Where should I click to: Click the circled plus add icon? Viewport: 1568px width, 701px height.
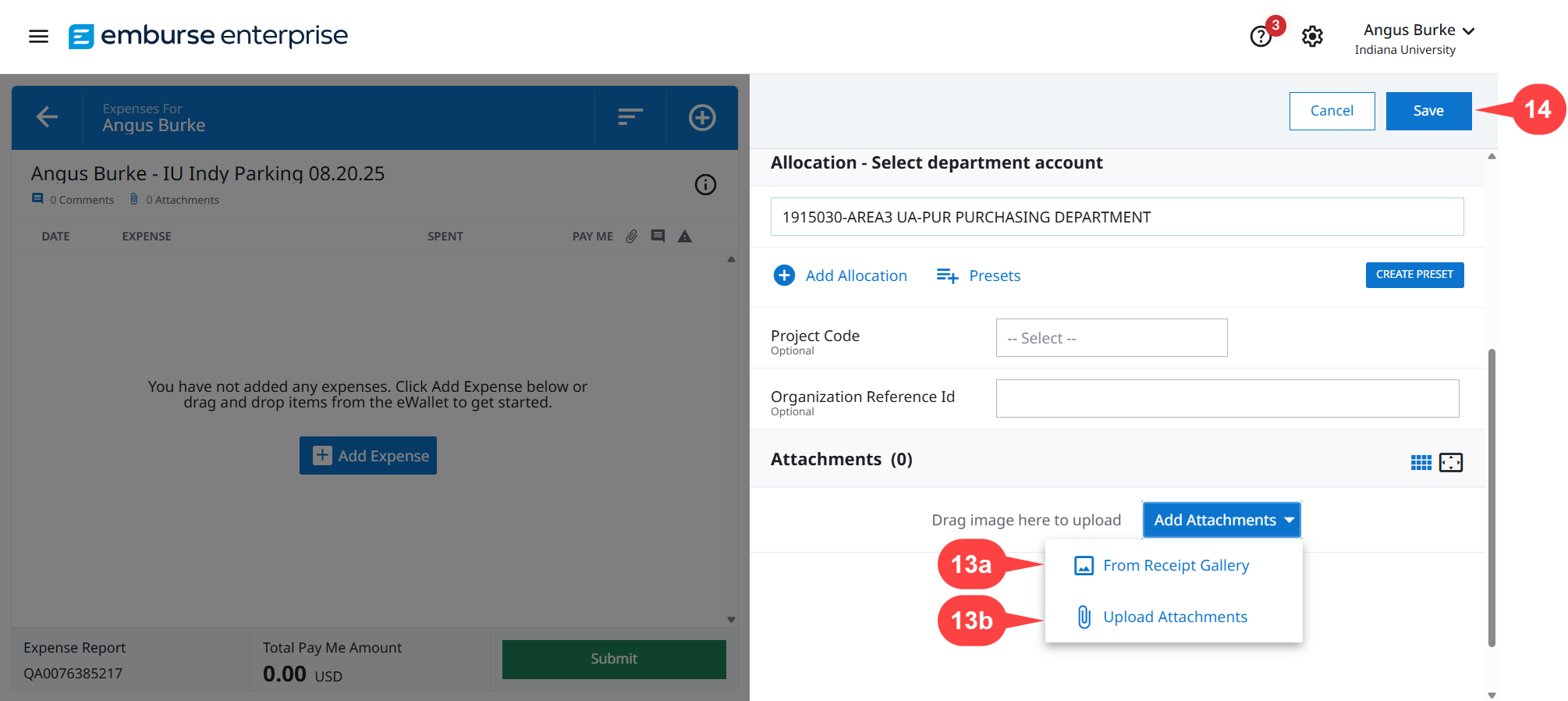click(701, 117)
